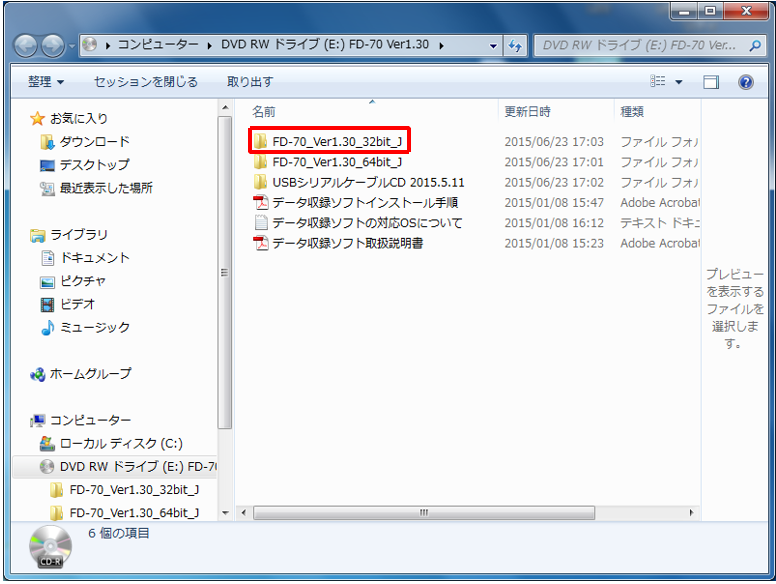Sort files by 更新日時 column header
The image size is (776, 584).
[x=527, y=112]
